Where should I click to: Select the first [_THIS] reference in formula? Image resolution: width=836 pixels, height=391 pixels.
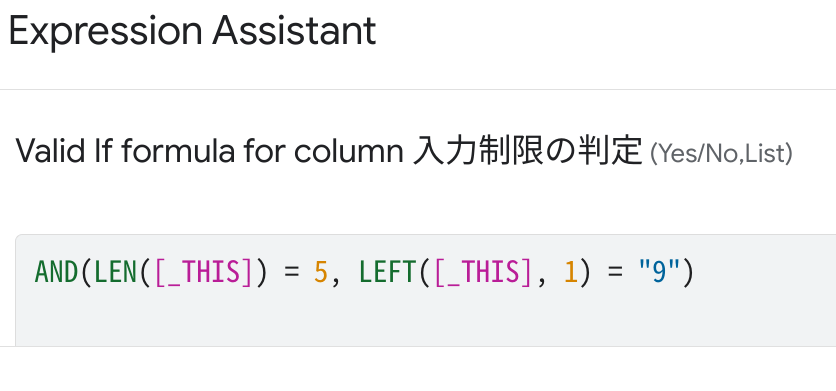pyautogui.click(x=203, y=272)
